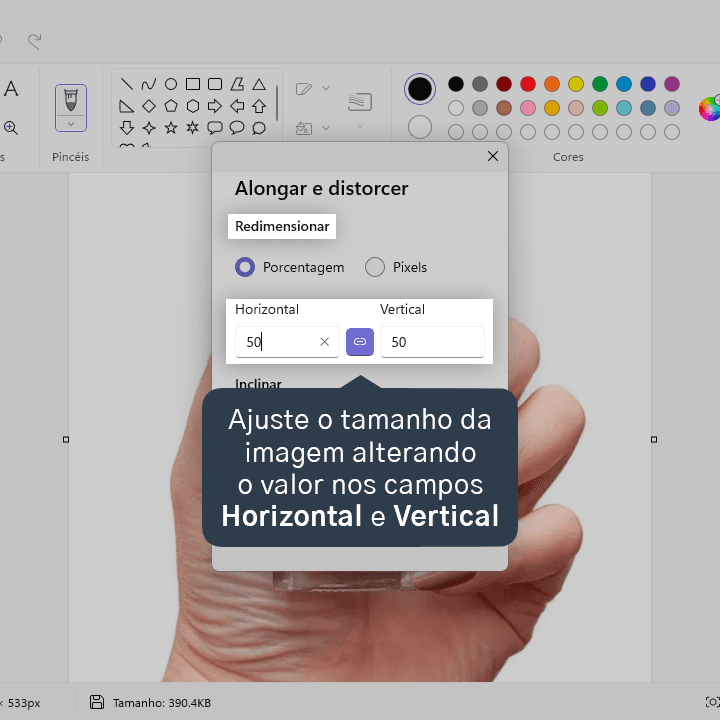
Task: Click the Tamanho: 390.4KB status text
Action: tap(162, 703)
